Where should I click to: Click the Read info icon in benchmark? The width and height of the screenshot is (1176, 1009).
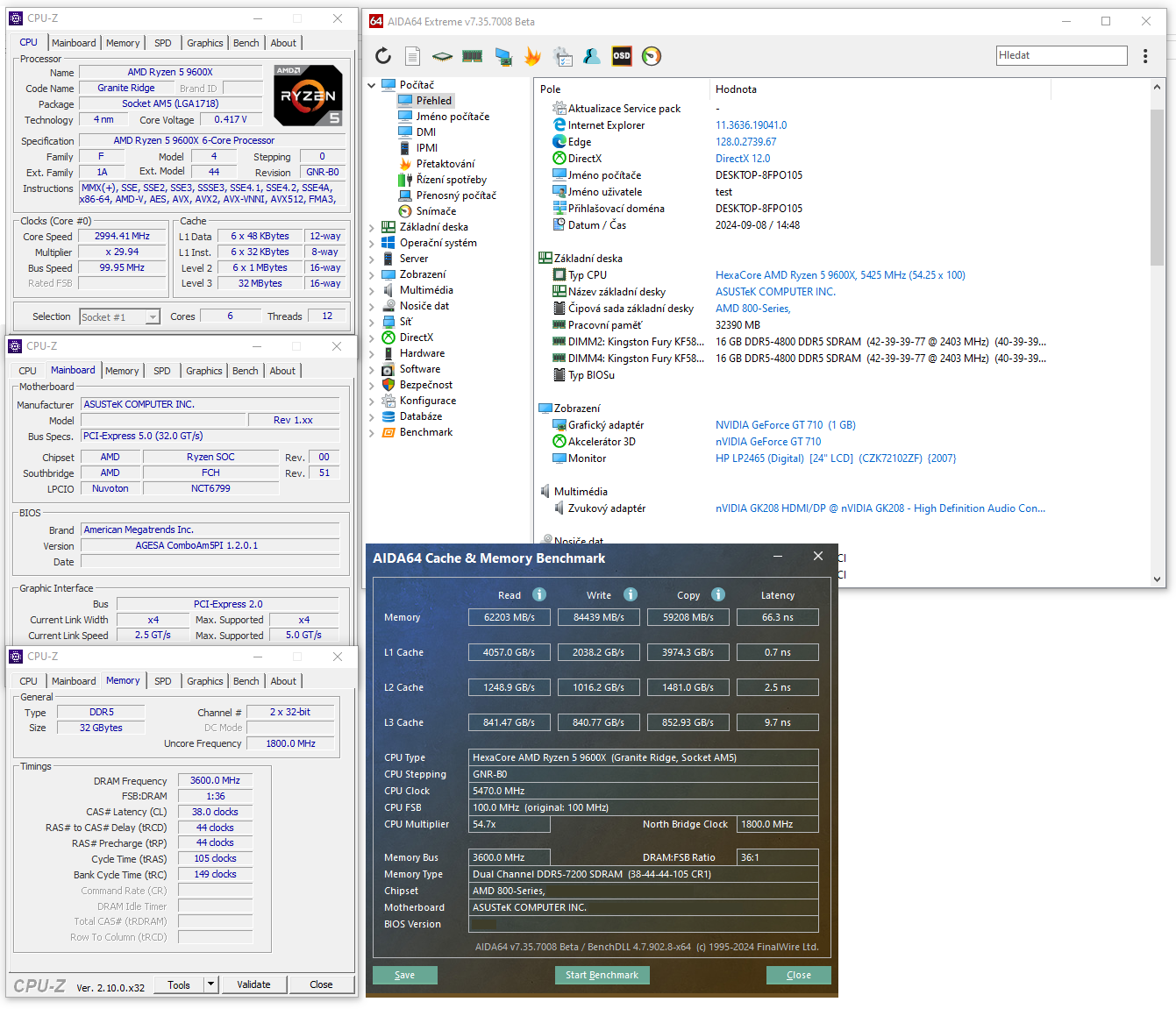tap(539, 594)
